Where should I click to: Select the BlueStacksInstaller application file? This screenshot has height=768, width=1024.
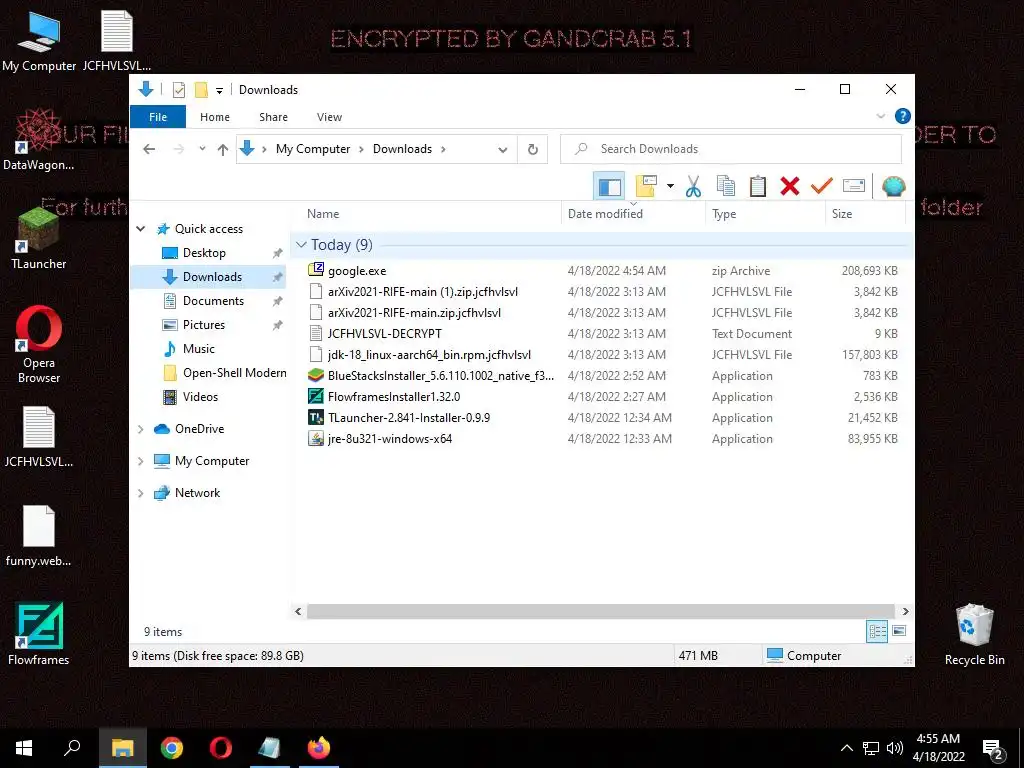pos(441,376)
